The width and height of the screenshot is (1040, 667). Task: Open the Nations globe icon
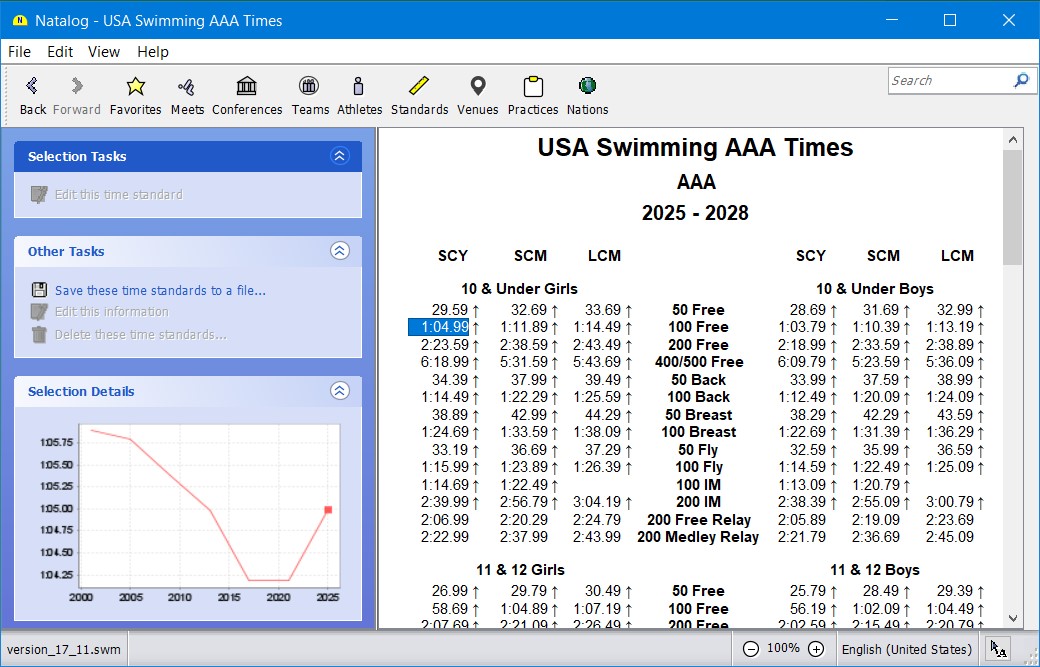point(587,87)
